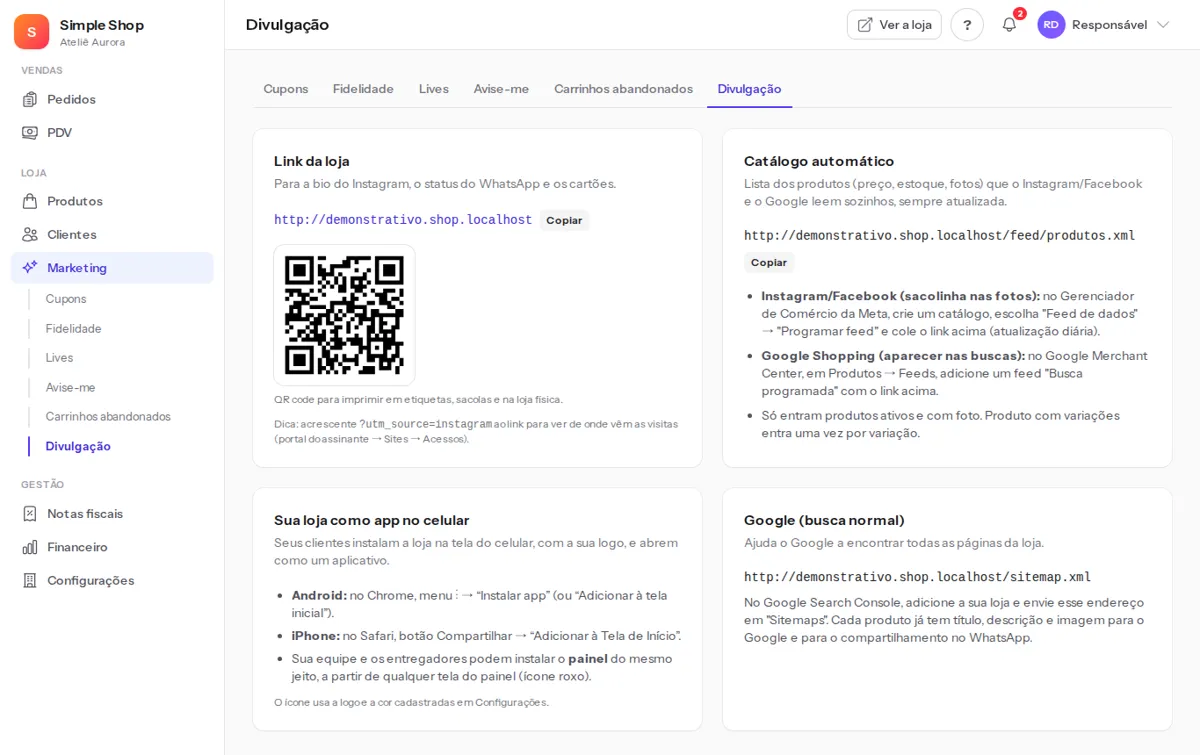This screenshot has width=1200, height=755.
Task: Open Carrinhos abandonados in the sidebar
Action: click(x=108, y=416)
